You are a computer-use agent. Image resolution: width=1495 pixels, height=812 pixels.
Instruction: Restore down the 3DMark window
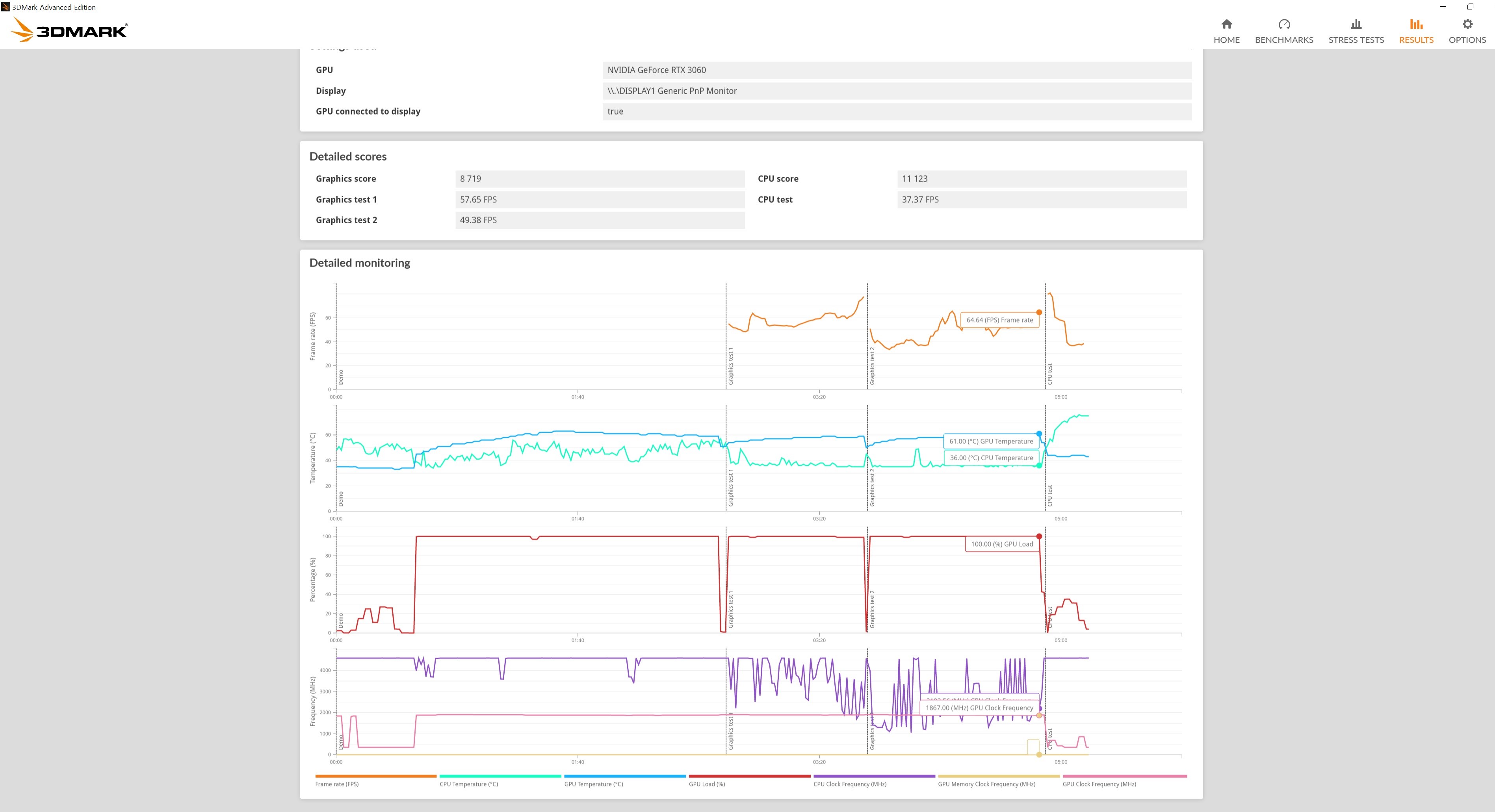(1470, 7)
